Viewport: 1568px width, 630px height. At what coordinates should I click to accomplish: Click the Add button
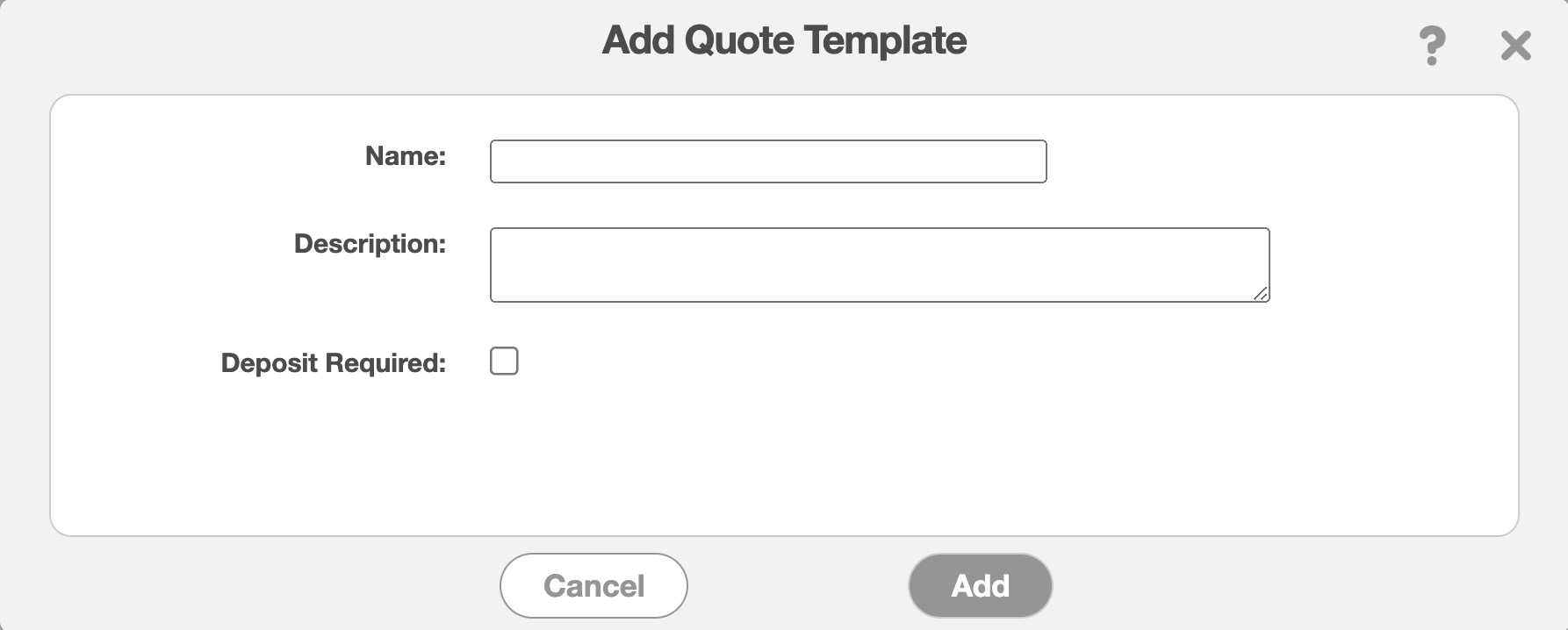(980, 585)
